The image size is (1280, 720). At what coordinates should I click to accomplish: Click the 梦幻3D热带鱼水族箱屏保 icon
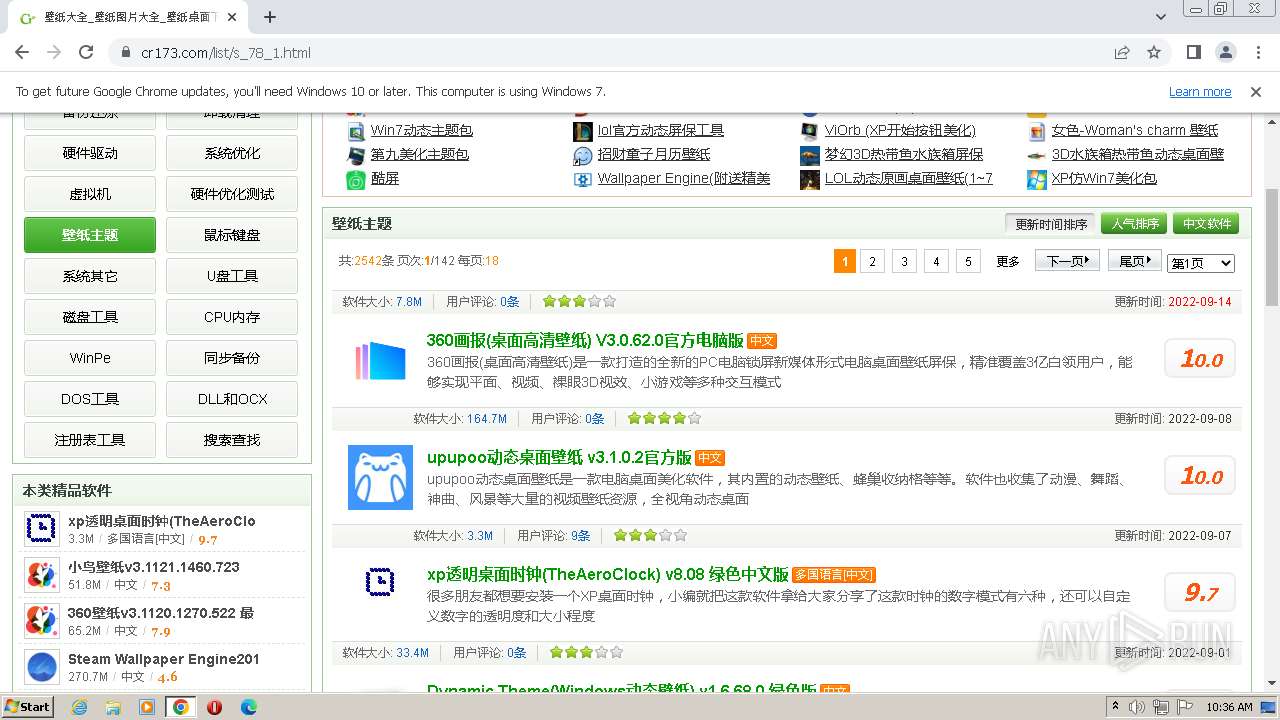coord(810,155)
